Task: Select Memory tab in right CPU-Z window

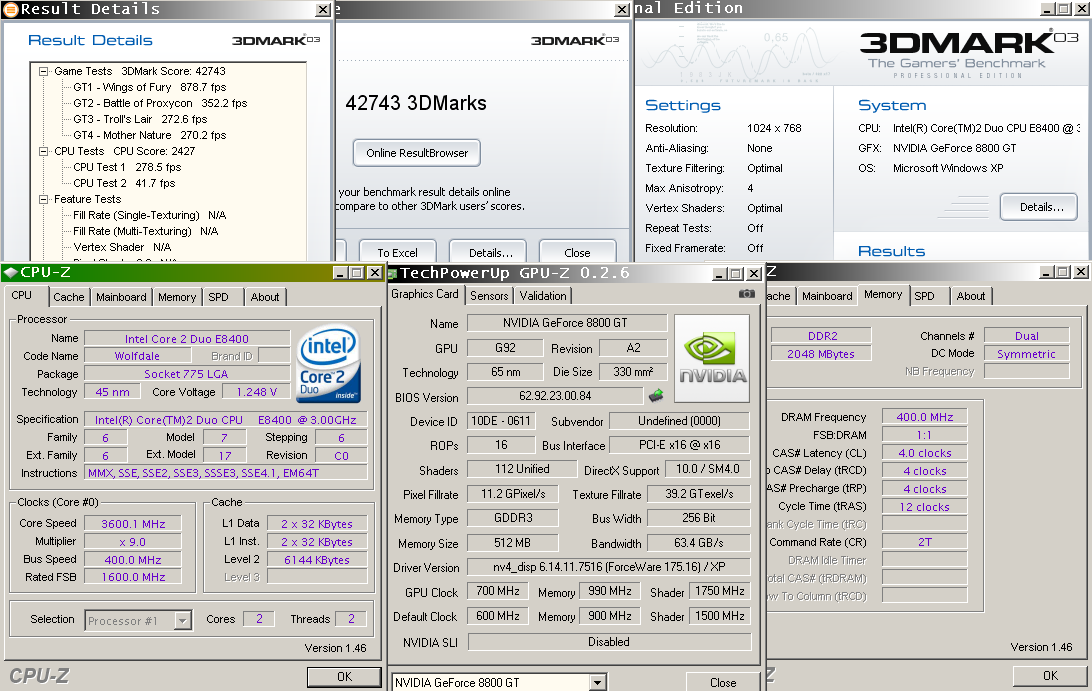Action: click(x=883, y=295)
